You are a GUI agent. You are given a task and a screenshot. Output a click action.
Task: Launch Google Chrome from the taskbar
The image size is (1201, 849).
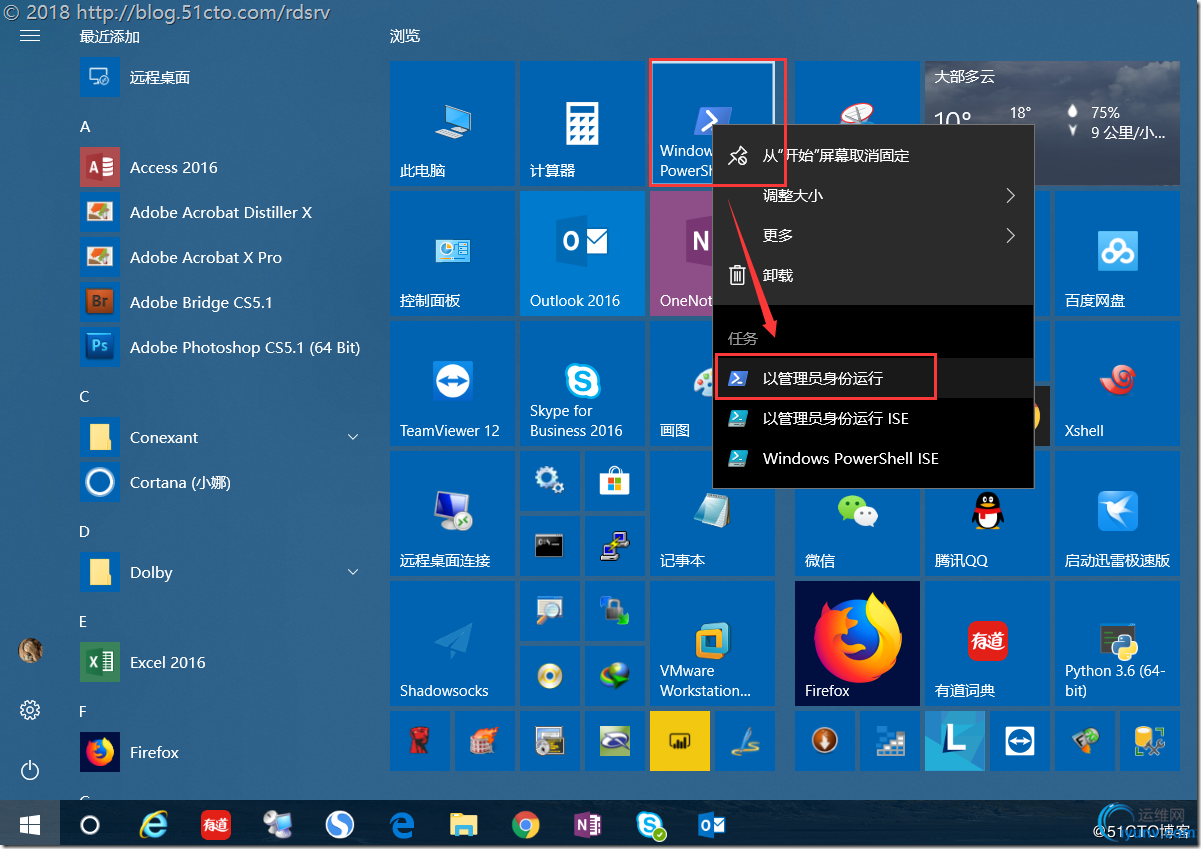click(525, 824)
